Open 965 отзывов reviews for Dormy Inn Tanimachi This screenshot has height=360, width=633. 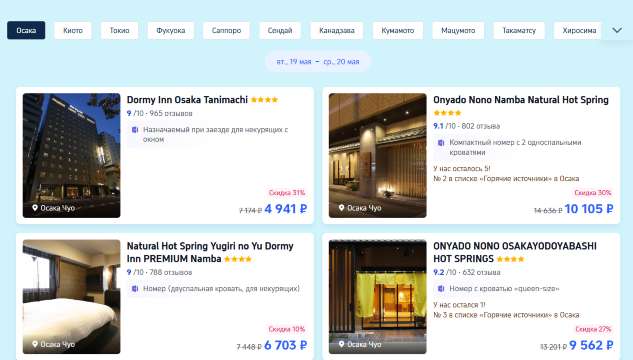171,113
